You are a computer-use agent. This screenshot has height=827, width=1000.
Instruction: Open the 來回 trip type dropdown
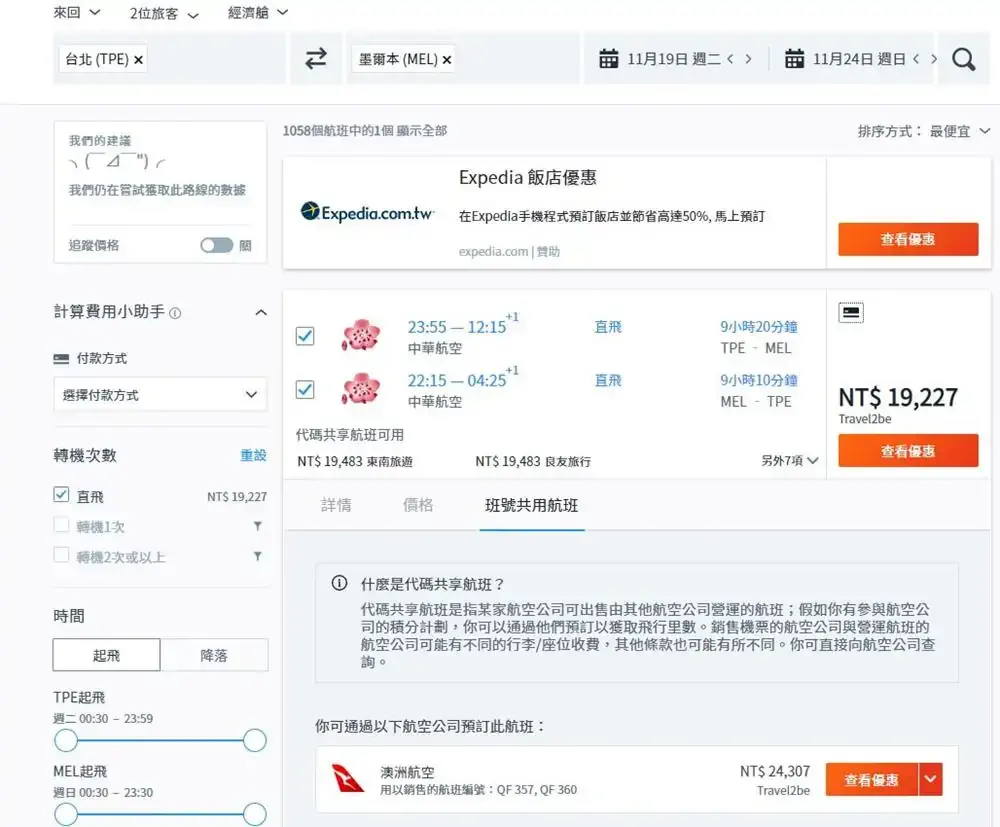tap(77, 12)
